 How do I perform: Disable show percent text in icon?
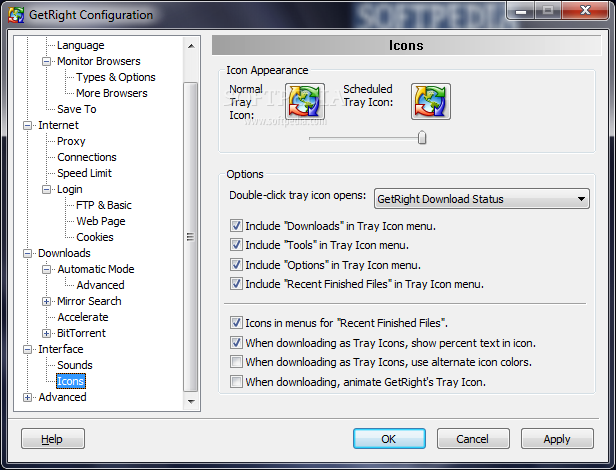coord(236,343)
